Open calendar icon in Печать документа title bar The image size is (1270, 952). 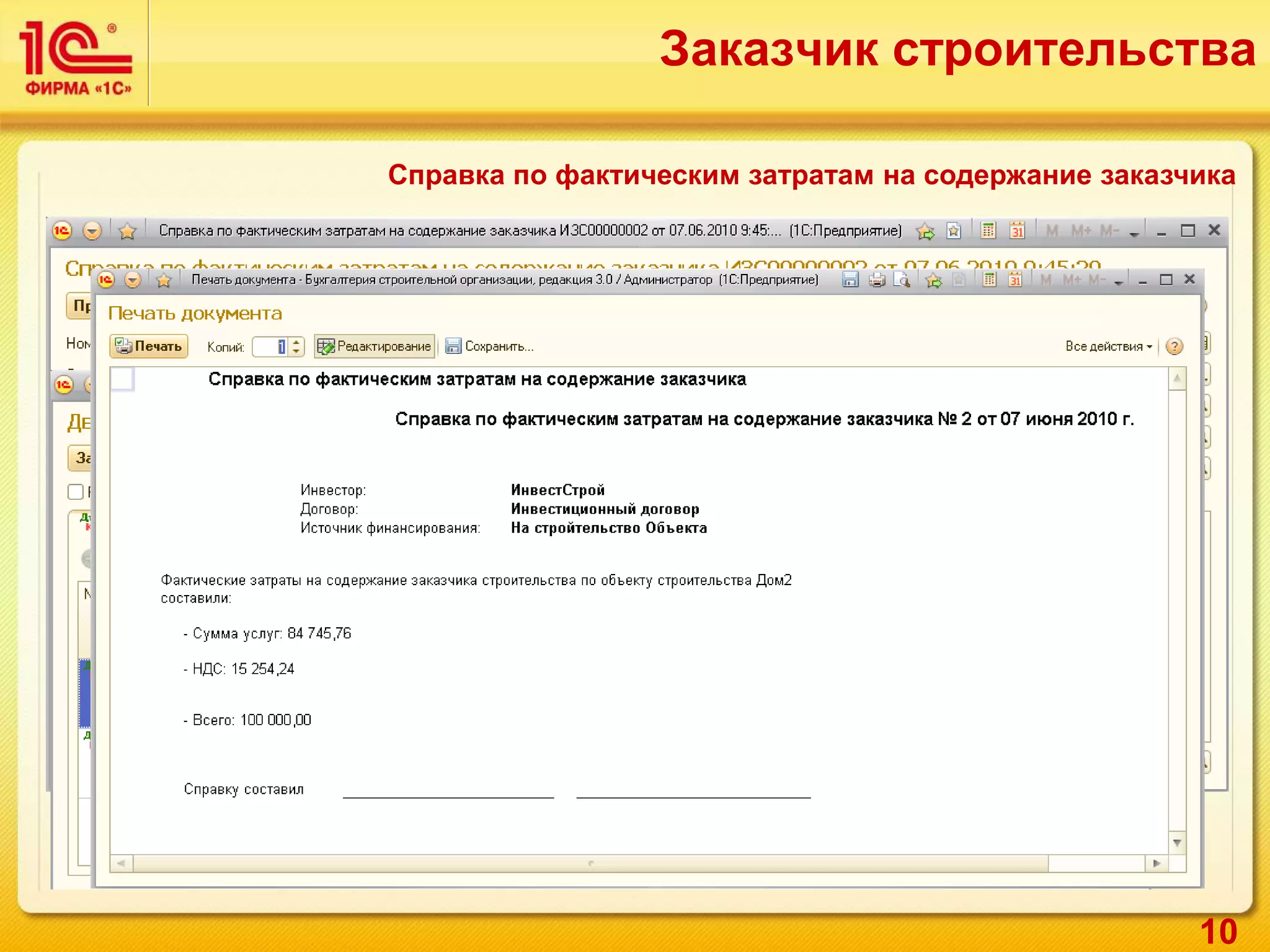pos(1015,280)
